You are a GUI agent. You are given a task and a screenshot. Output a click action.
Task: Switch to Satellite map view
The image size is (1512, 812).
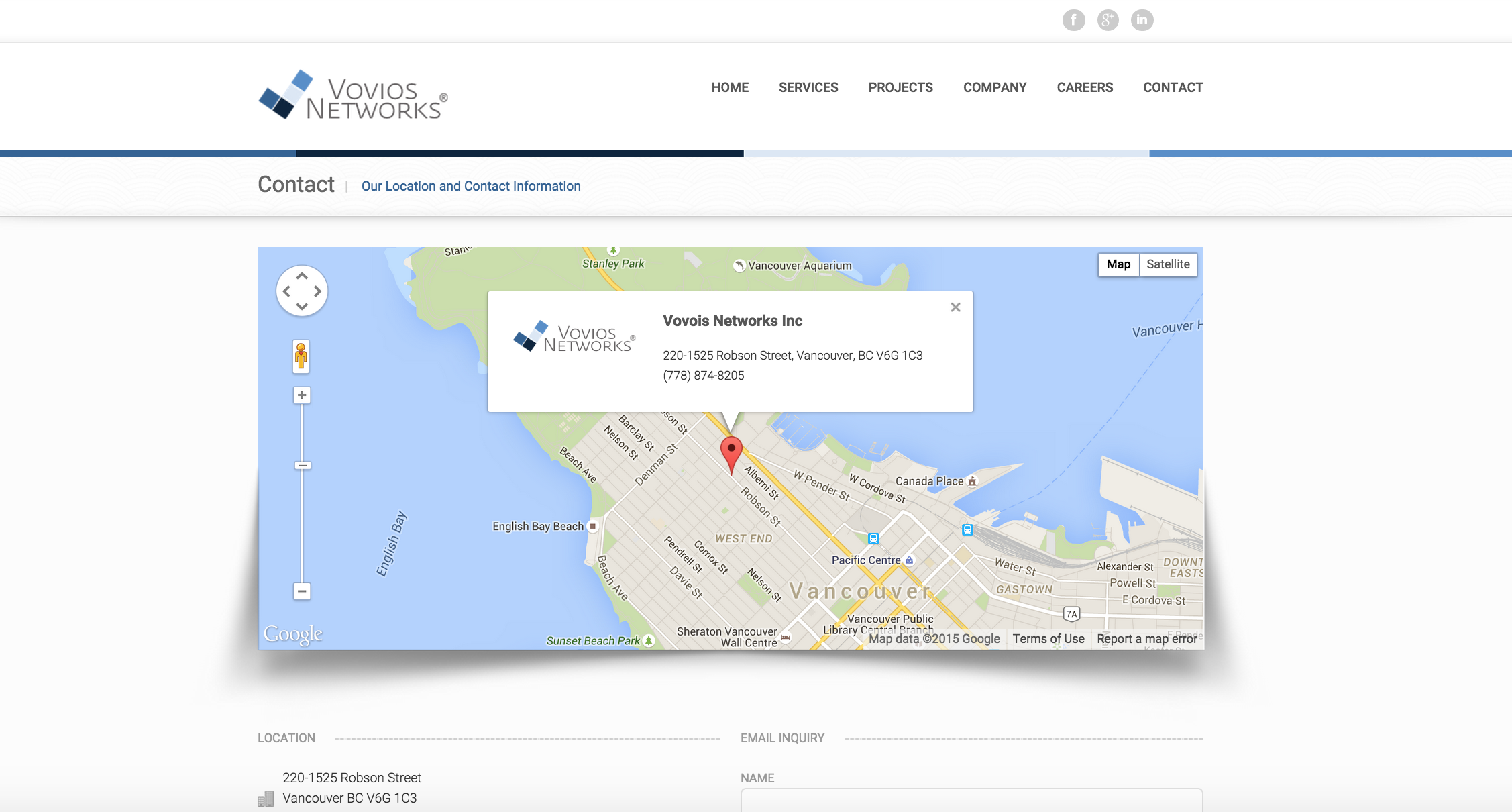(x=1167, y=264)
